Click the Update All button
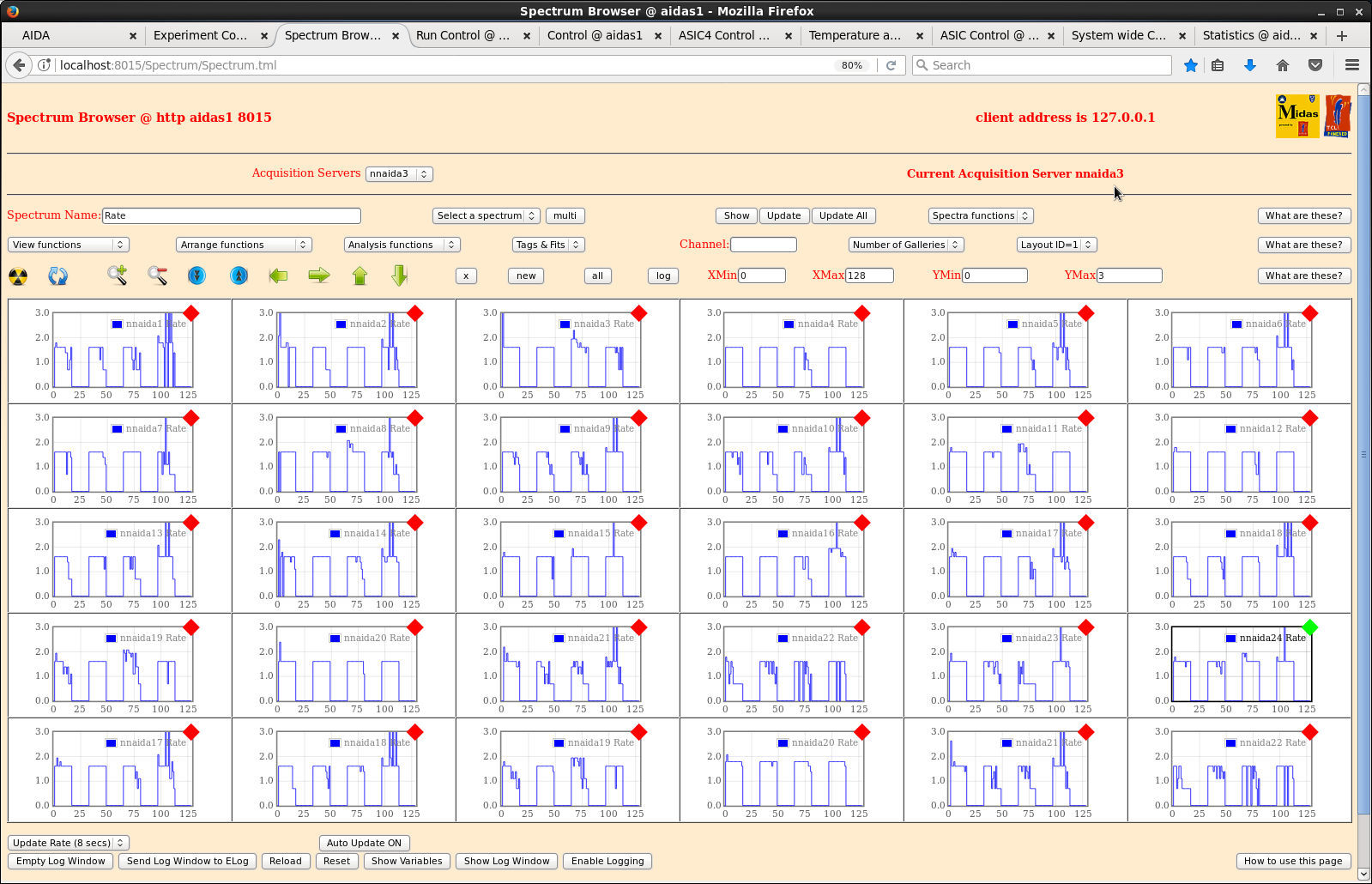 coord(843,215)
